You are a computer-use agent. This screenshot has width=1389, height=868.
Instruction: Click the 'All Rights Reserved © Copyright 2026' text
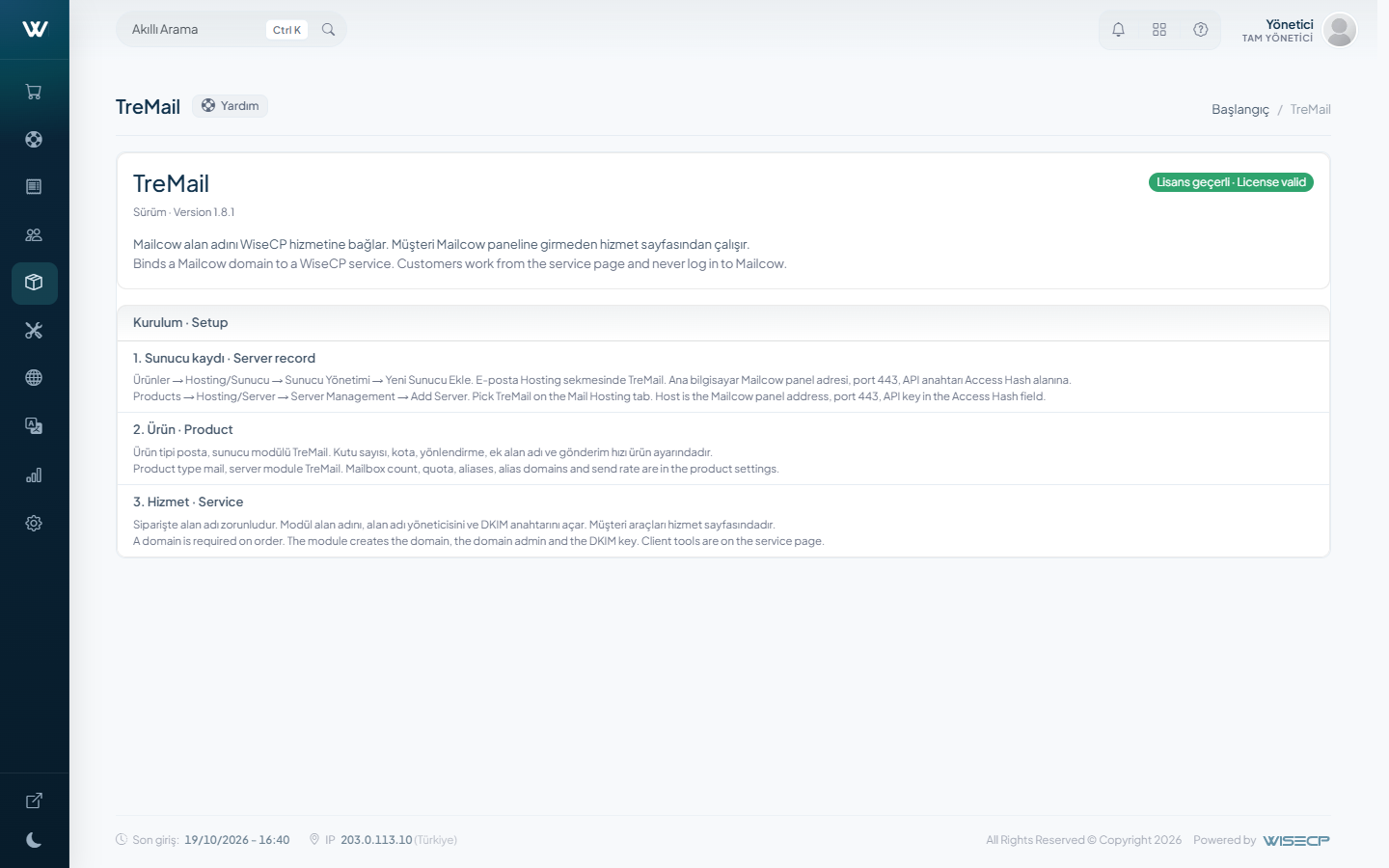(1083, 840)
